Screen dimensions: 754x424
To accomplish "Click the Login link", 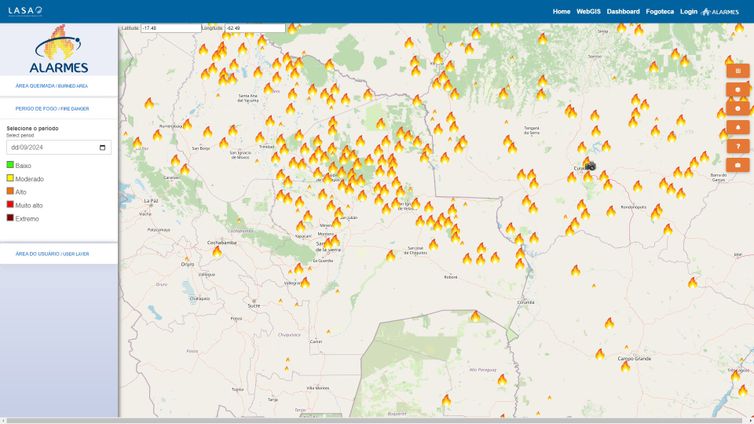I will 688,12.
